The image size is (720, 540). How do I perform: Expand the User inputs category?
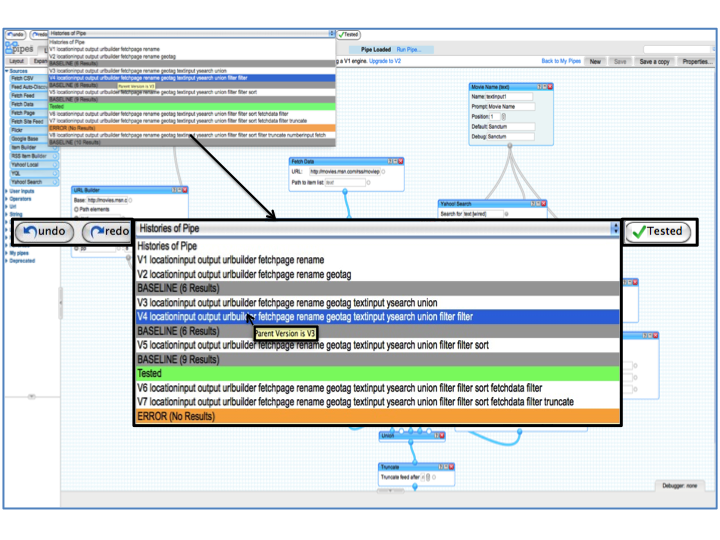[7, 191]
